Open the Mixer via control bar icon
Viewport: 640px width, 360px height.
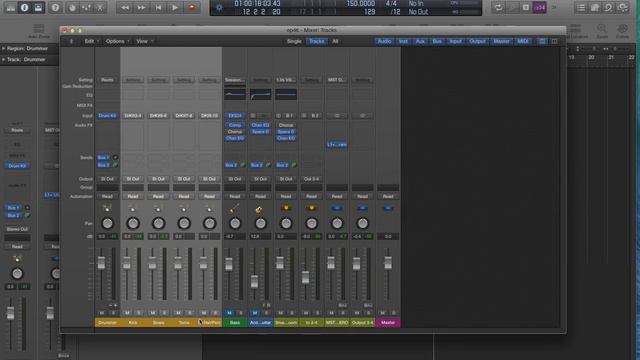tap(86, 7)
